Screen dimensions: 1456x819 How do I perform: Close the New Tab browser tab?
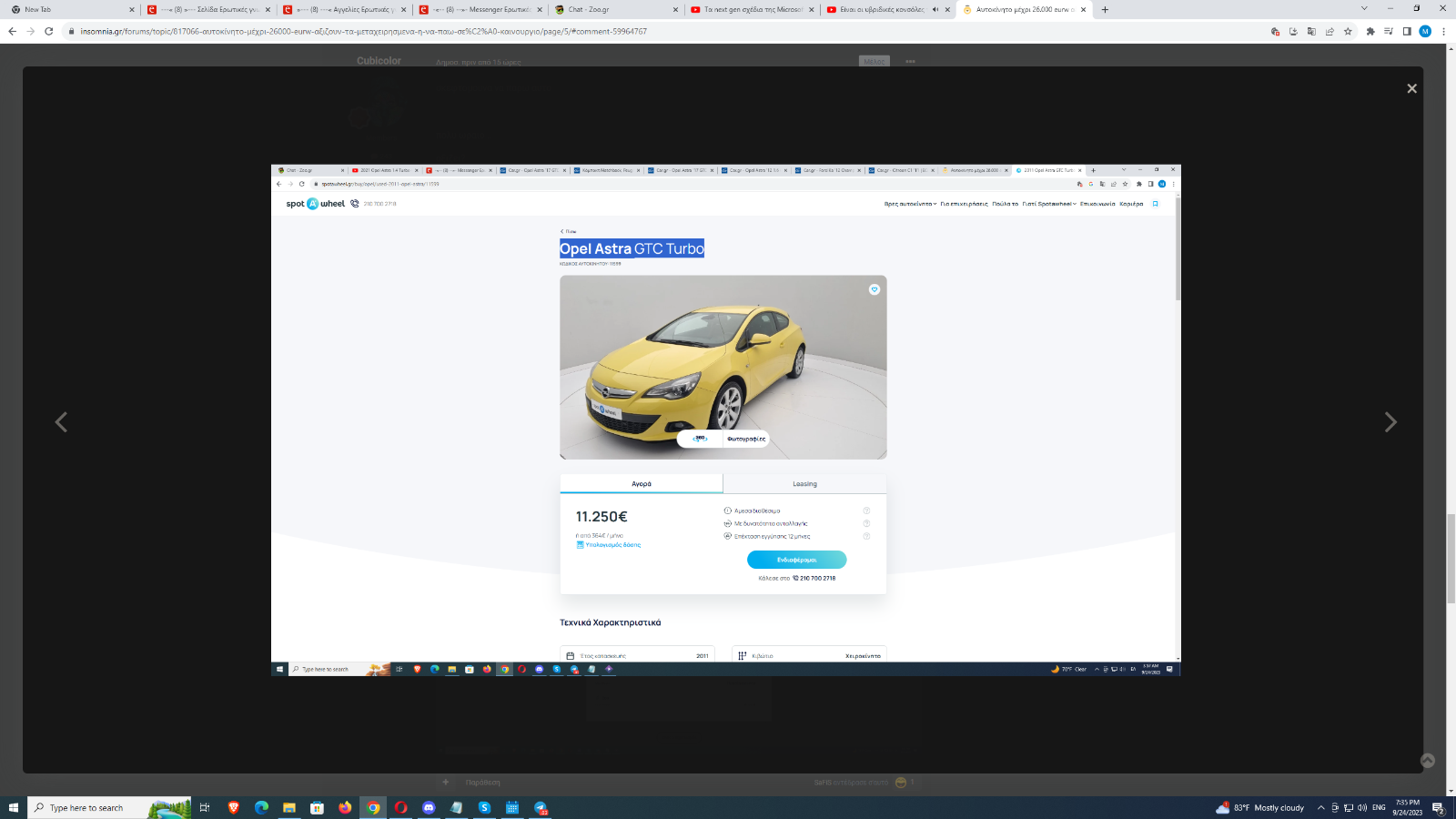click(132, 9)
